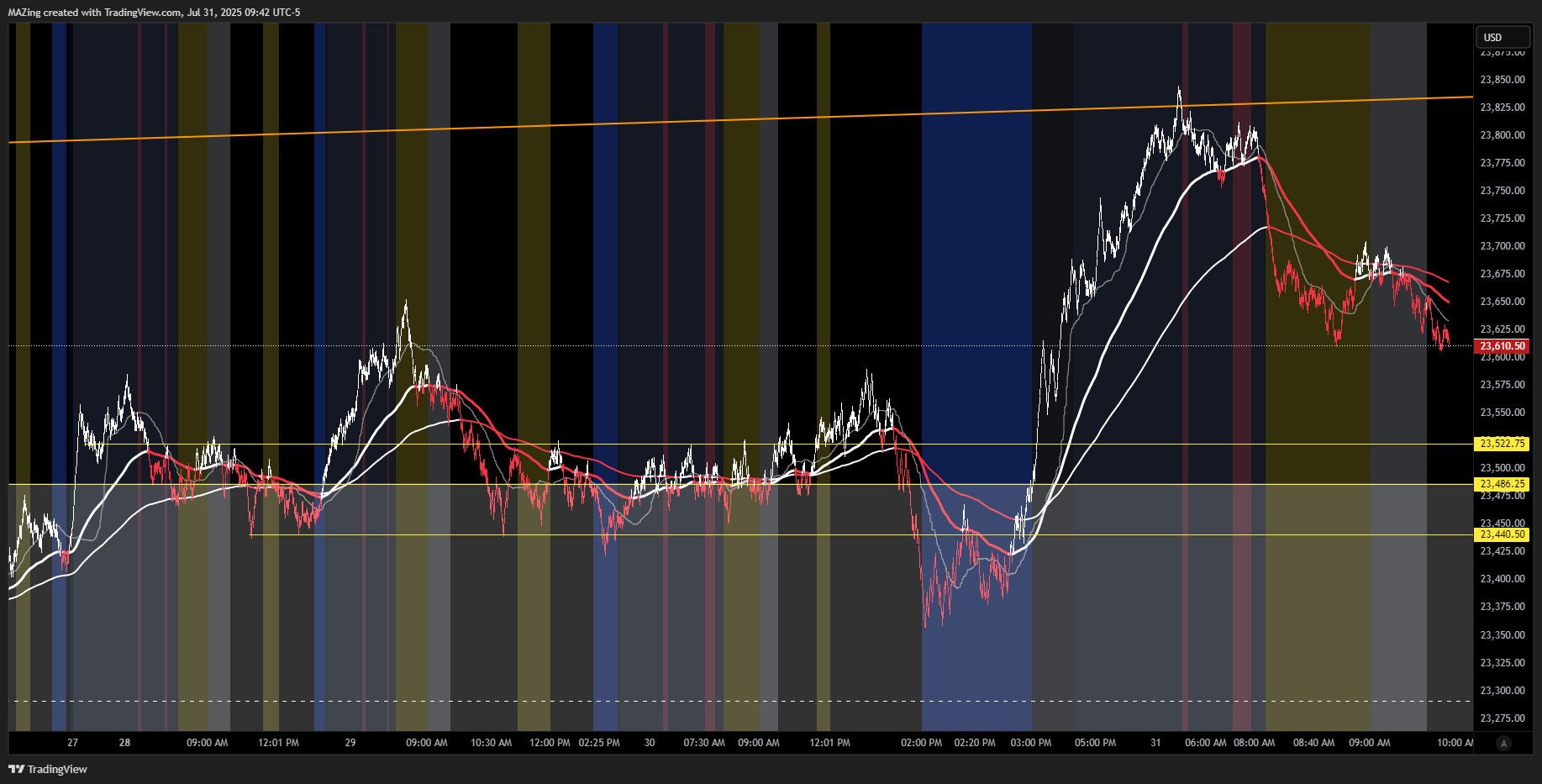
Task: Click the 23,300.00 price axis value
Action: [x=1503, y=691]
